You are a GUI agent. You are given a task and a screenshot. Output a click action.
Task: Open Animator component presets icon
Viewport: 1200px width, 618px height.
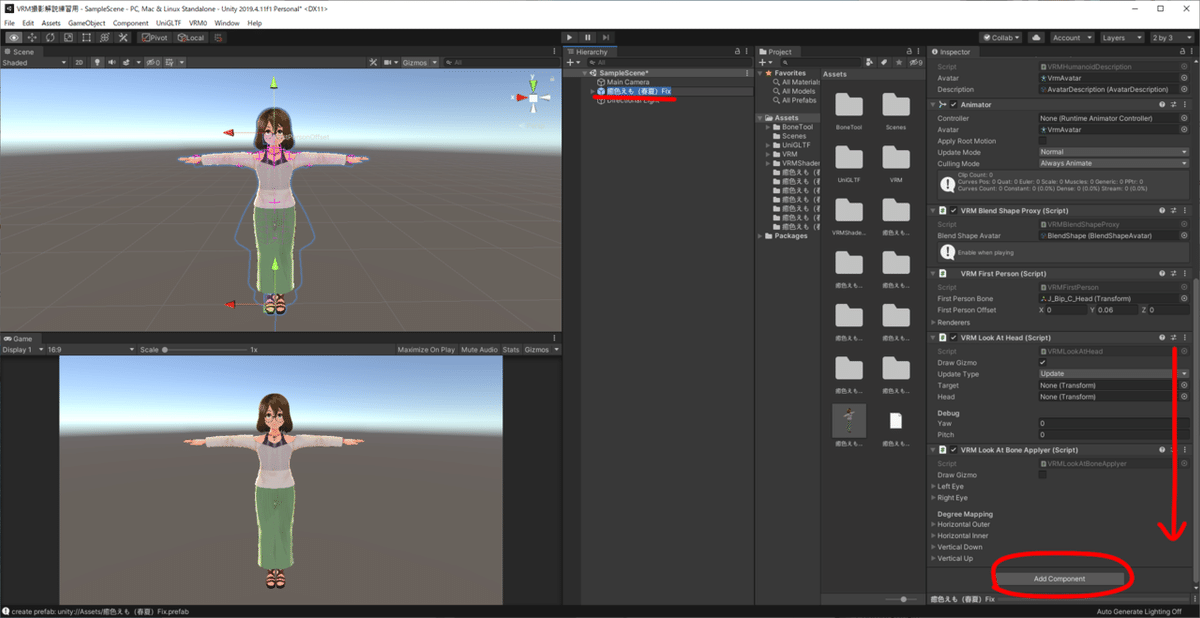pyautogui.click(x=1173, y=104)
